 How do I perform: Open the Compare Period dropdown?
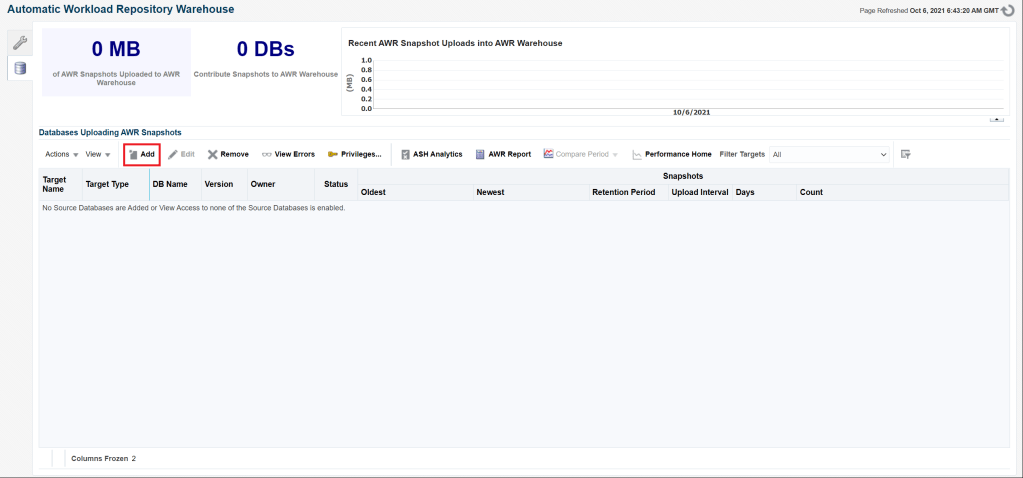point(581,155)
